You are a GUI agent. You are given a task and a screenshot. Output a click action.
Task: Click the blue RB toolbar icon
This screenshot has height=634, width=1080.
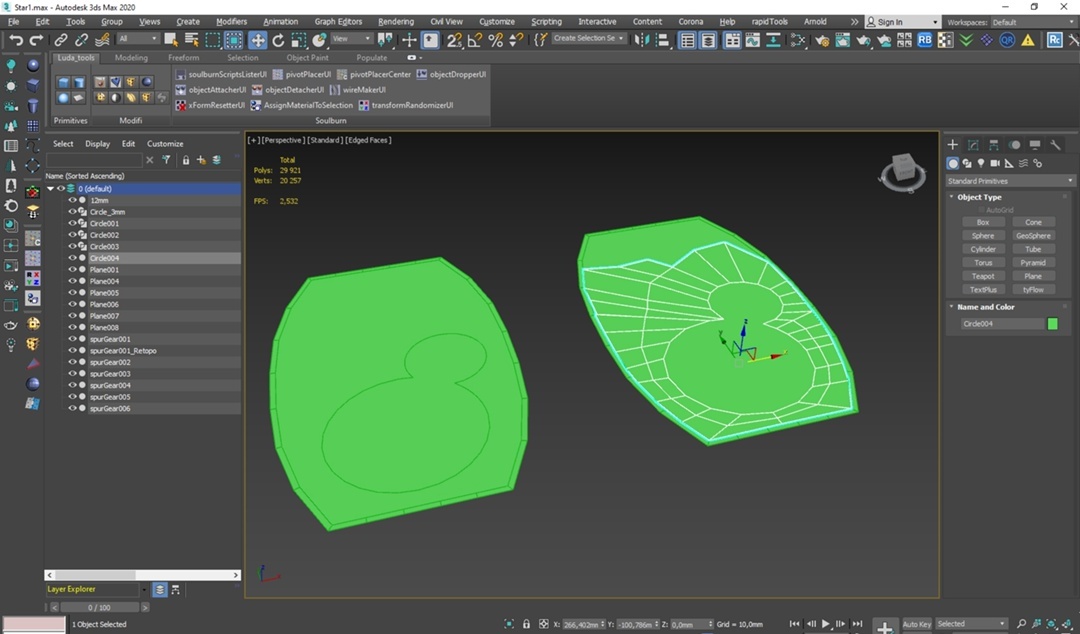click(924, 40)
